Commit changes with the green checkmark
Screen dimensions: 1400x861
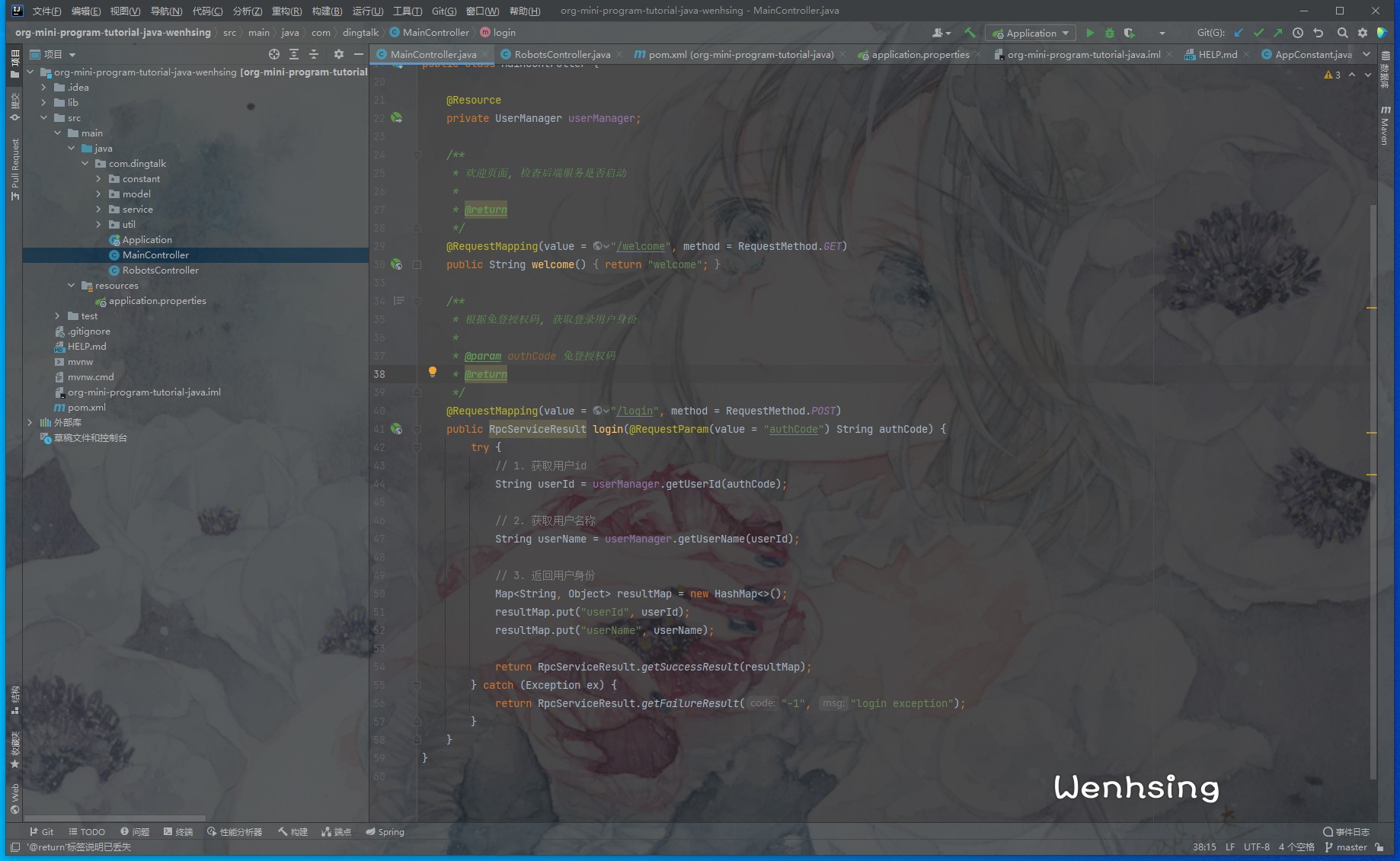pos(1258,33)
